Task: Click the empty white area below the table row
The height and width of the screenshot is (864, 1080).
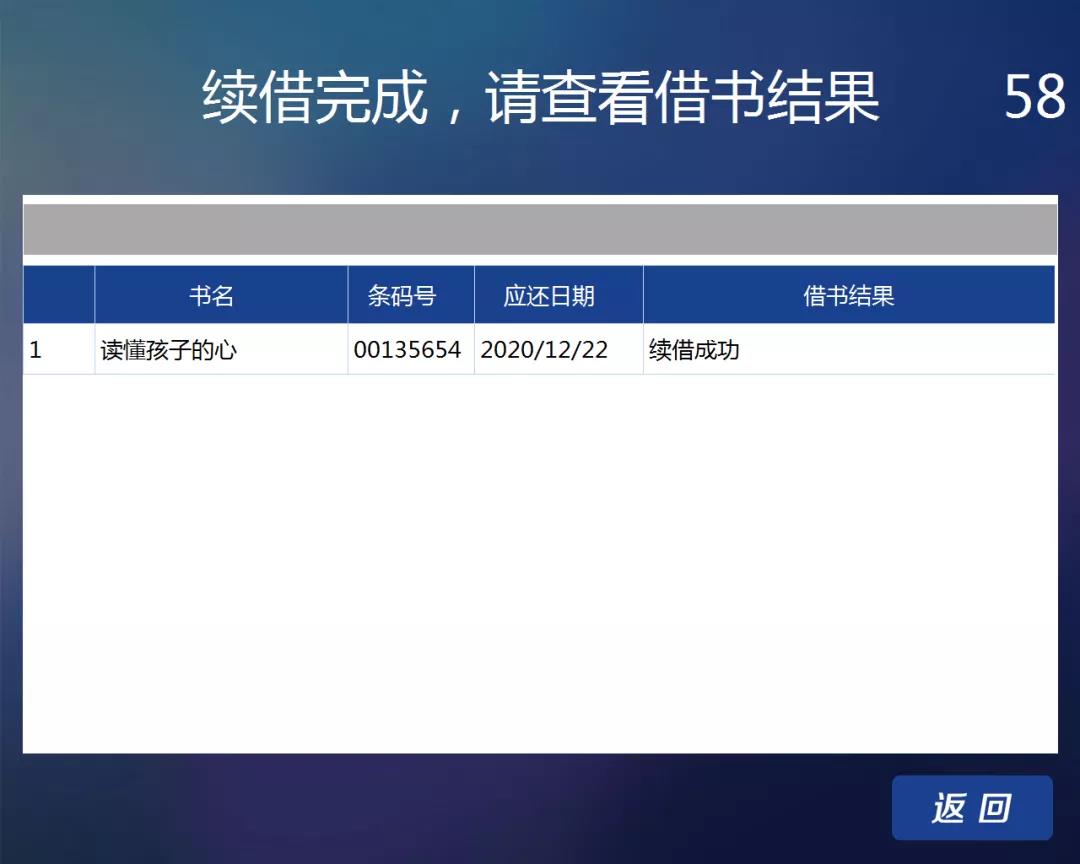Action: coord(540,560)
